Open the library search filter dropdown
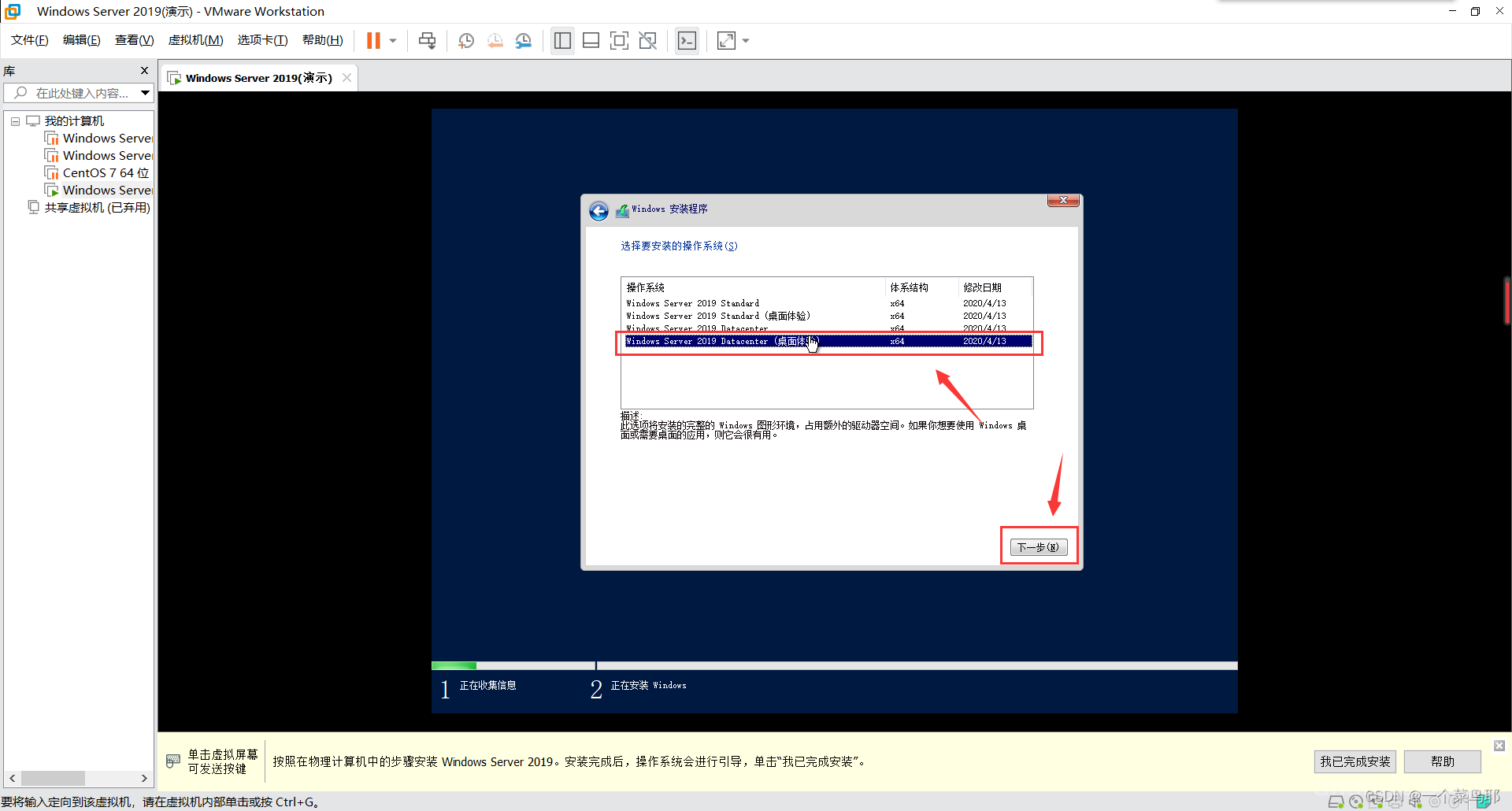The width and height of the screenshot is (1512, 811). pyautogui.click(x=146, y=93)
